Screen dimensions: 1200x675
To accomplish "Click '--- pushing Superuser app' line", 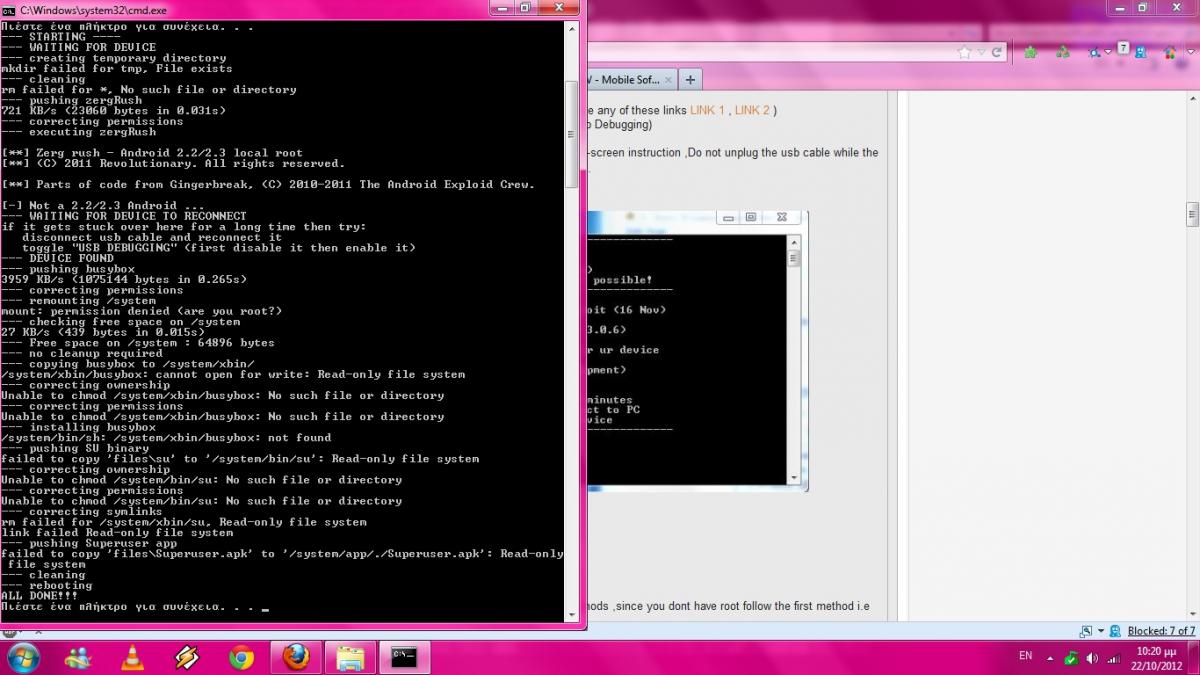I will click(x=89, y=543).
